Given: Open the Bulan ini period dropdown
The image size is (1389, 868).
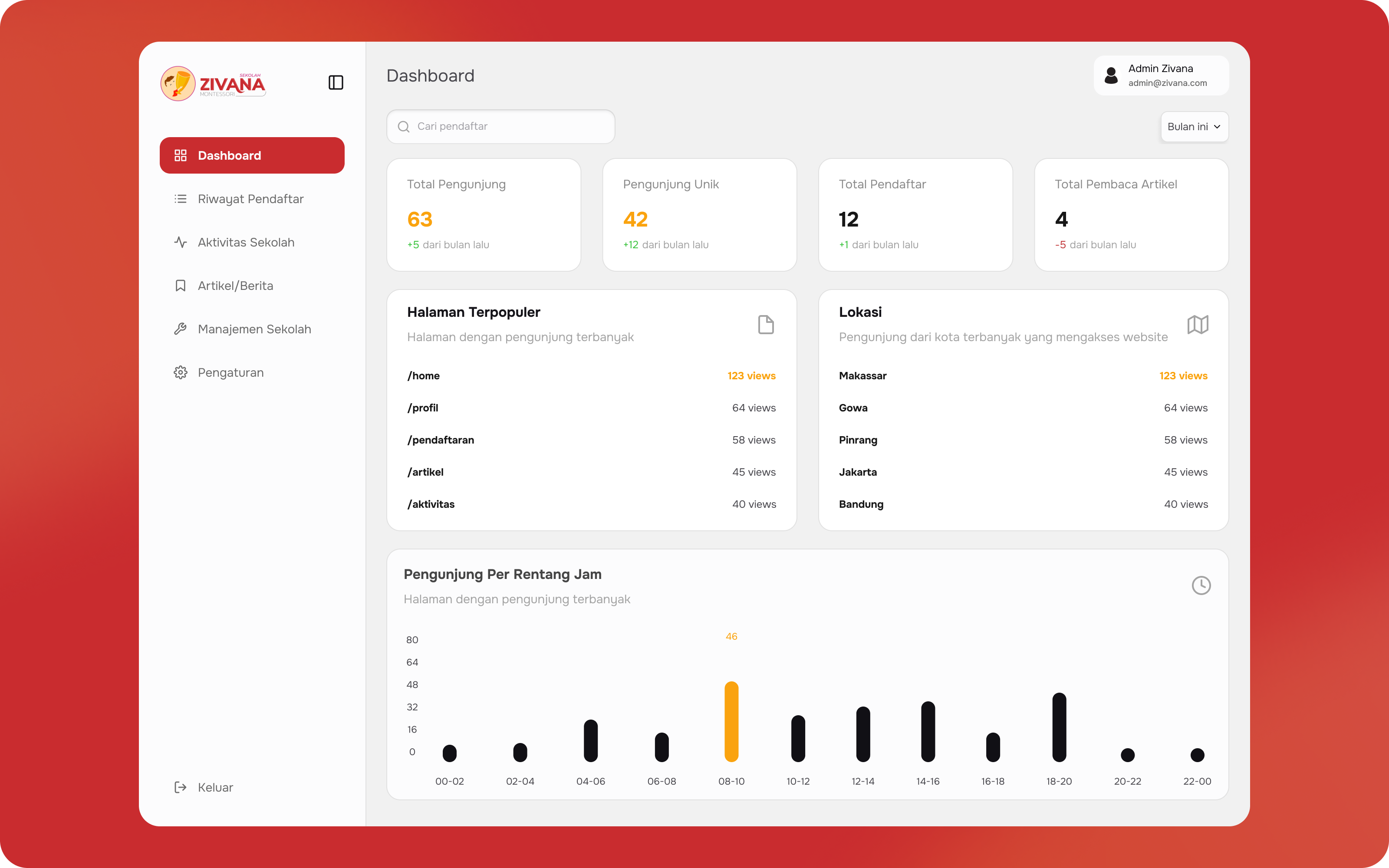Looking at the screenshot, I should pyautogui.click(x=1194, y=127).
